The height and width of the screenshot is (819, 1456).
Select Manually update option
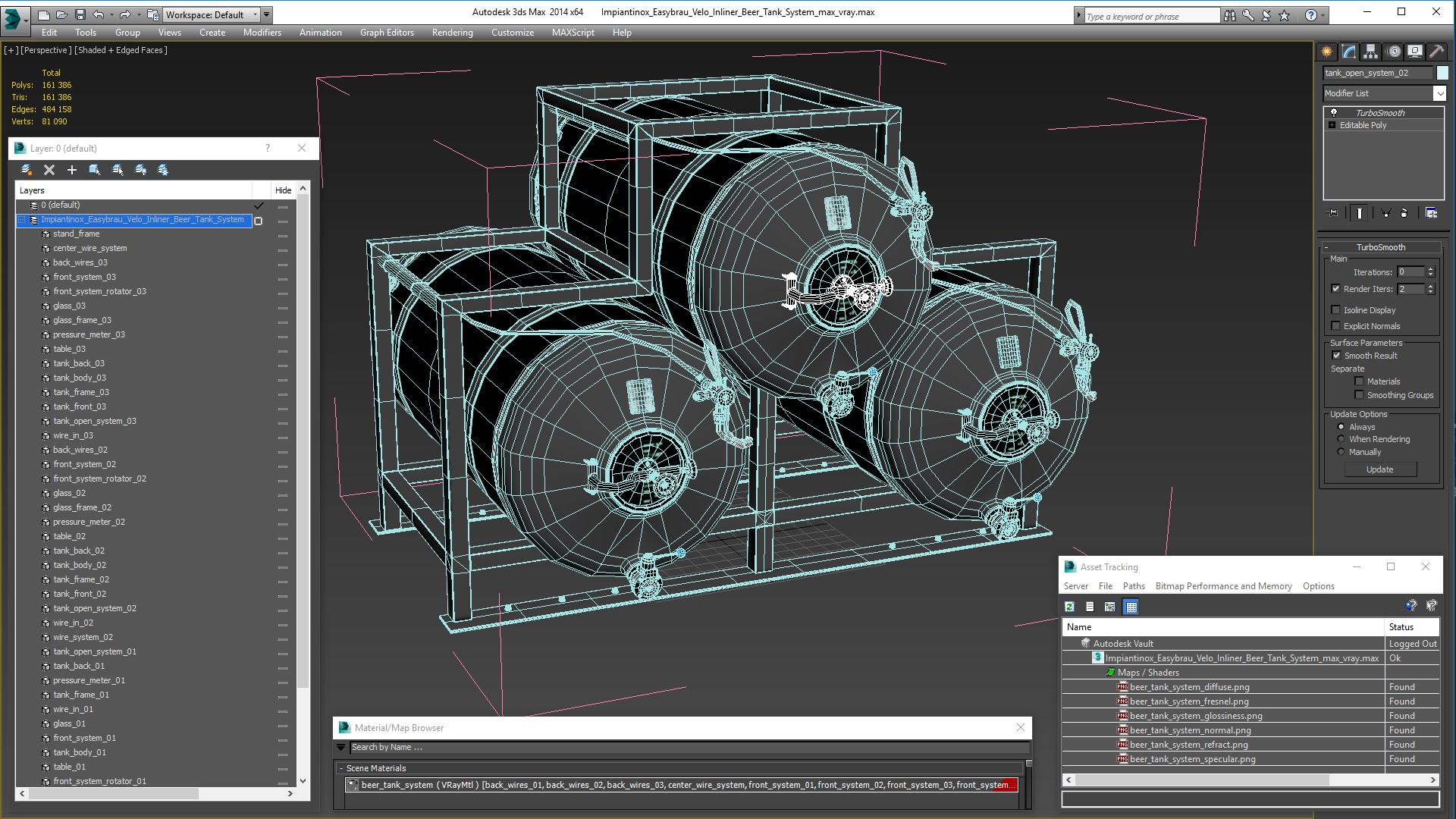(1341, 452)
